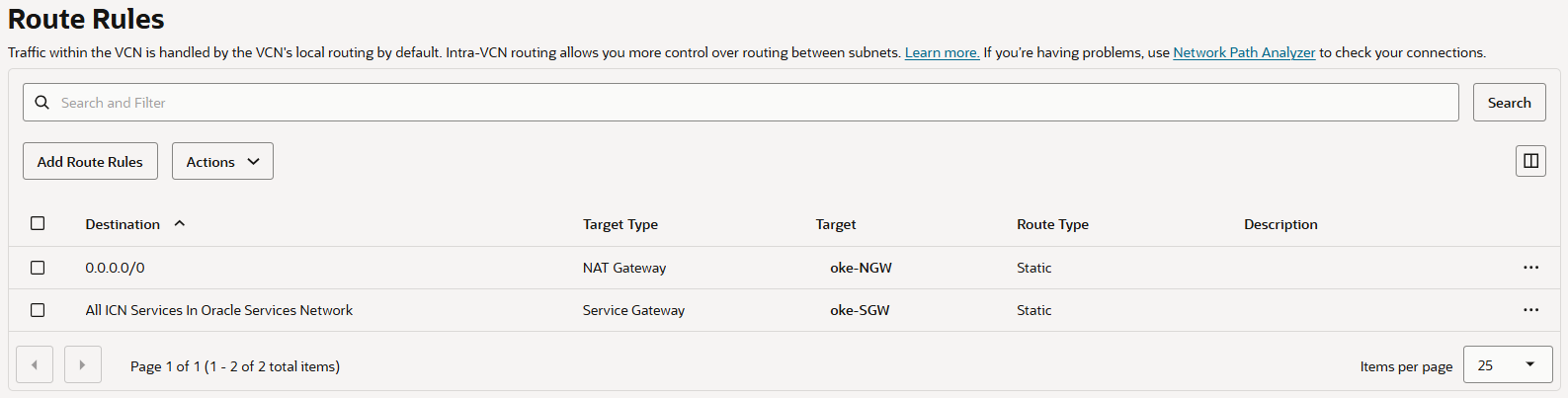Open the Network Path Analyzer link
This screenshot has width=1568, height=398.
click(x=1243, y=52)
